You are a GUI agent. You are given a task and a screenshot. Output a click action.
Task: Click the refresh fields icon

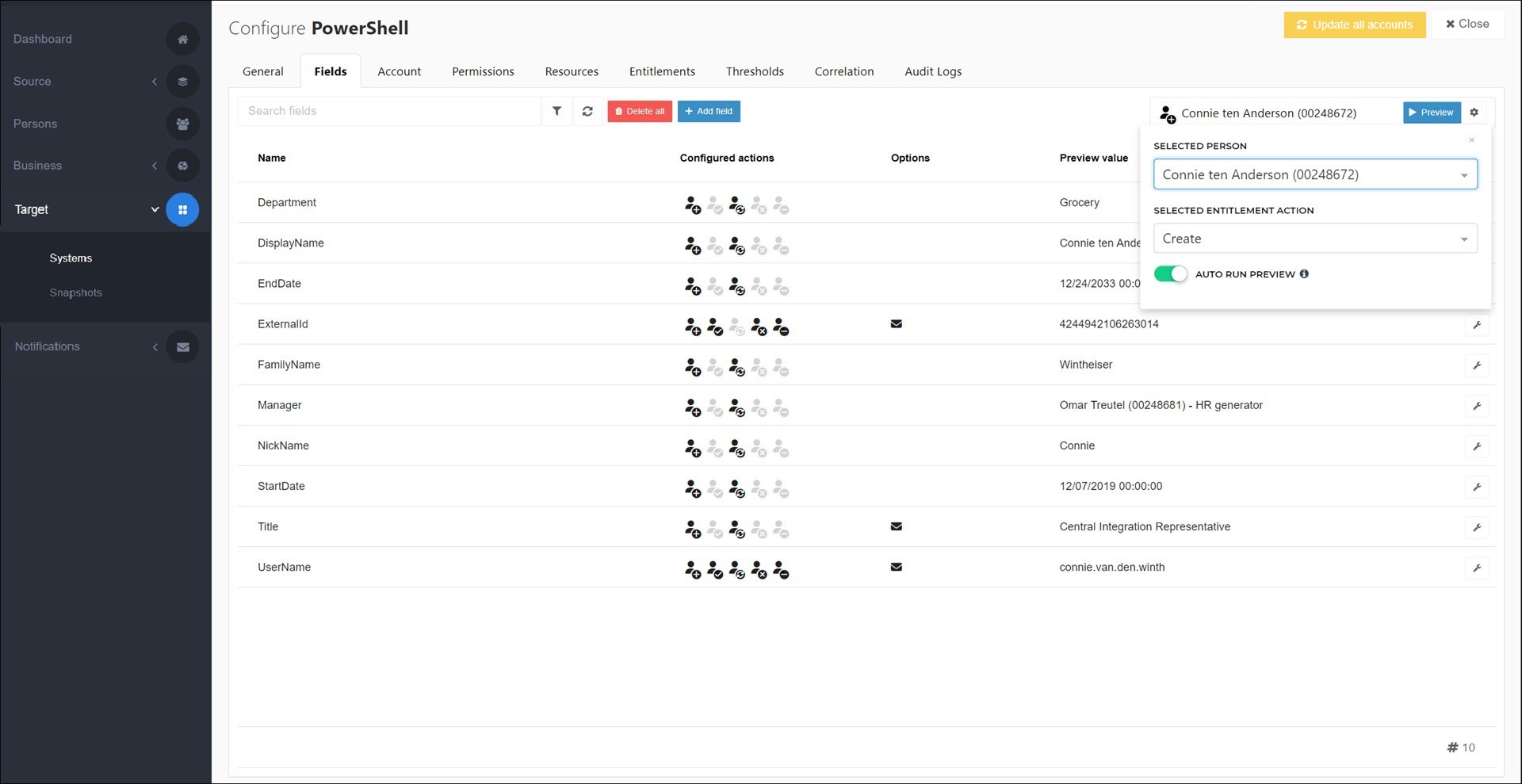pos(587,111)
